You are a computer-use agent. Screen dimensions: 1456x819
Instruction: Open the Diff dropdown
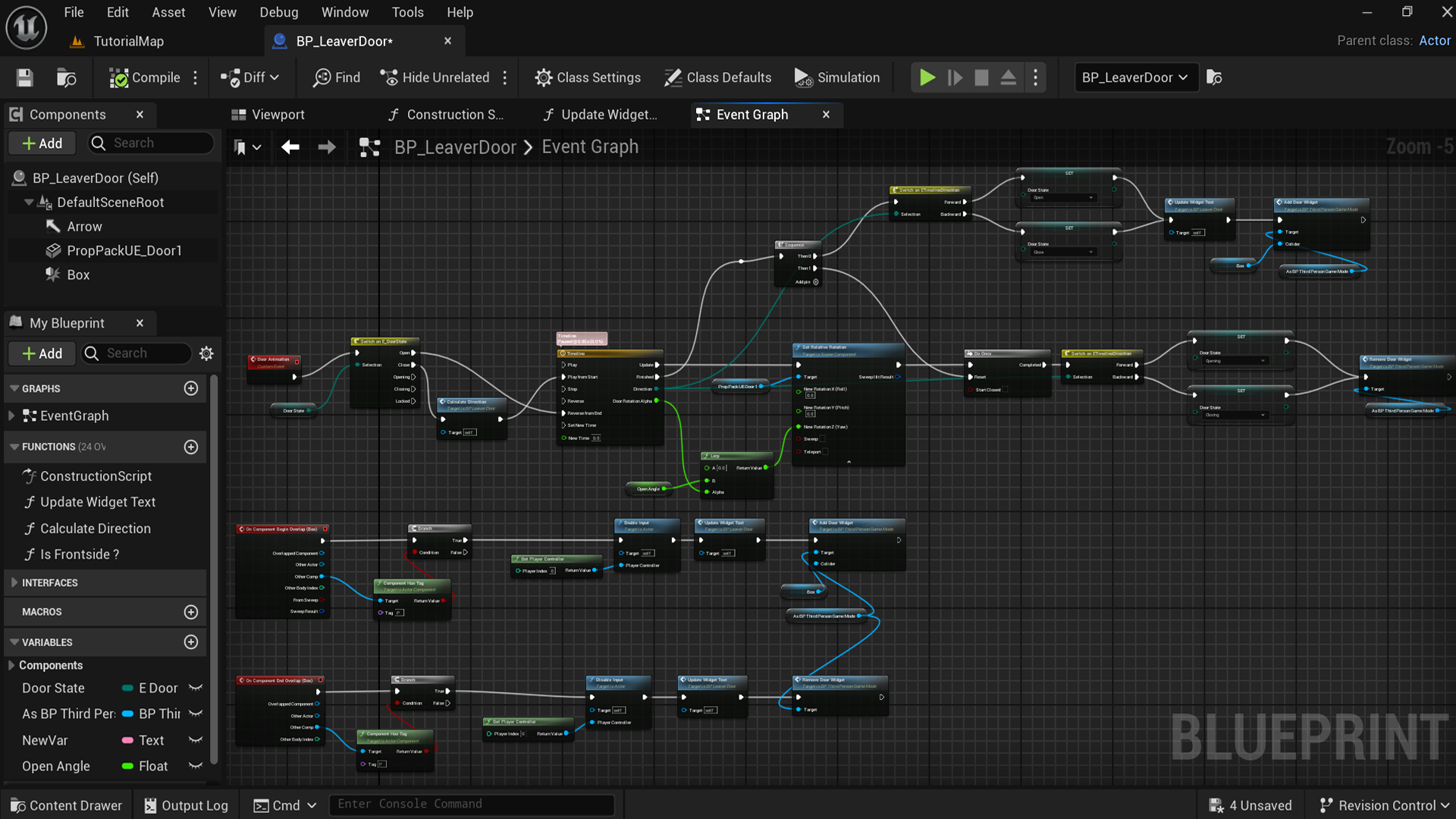[x=250, y=77]
